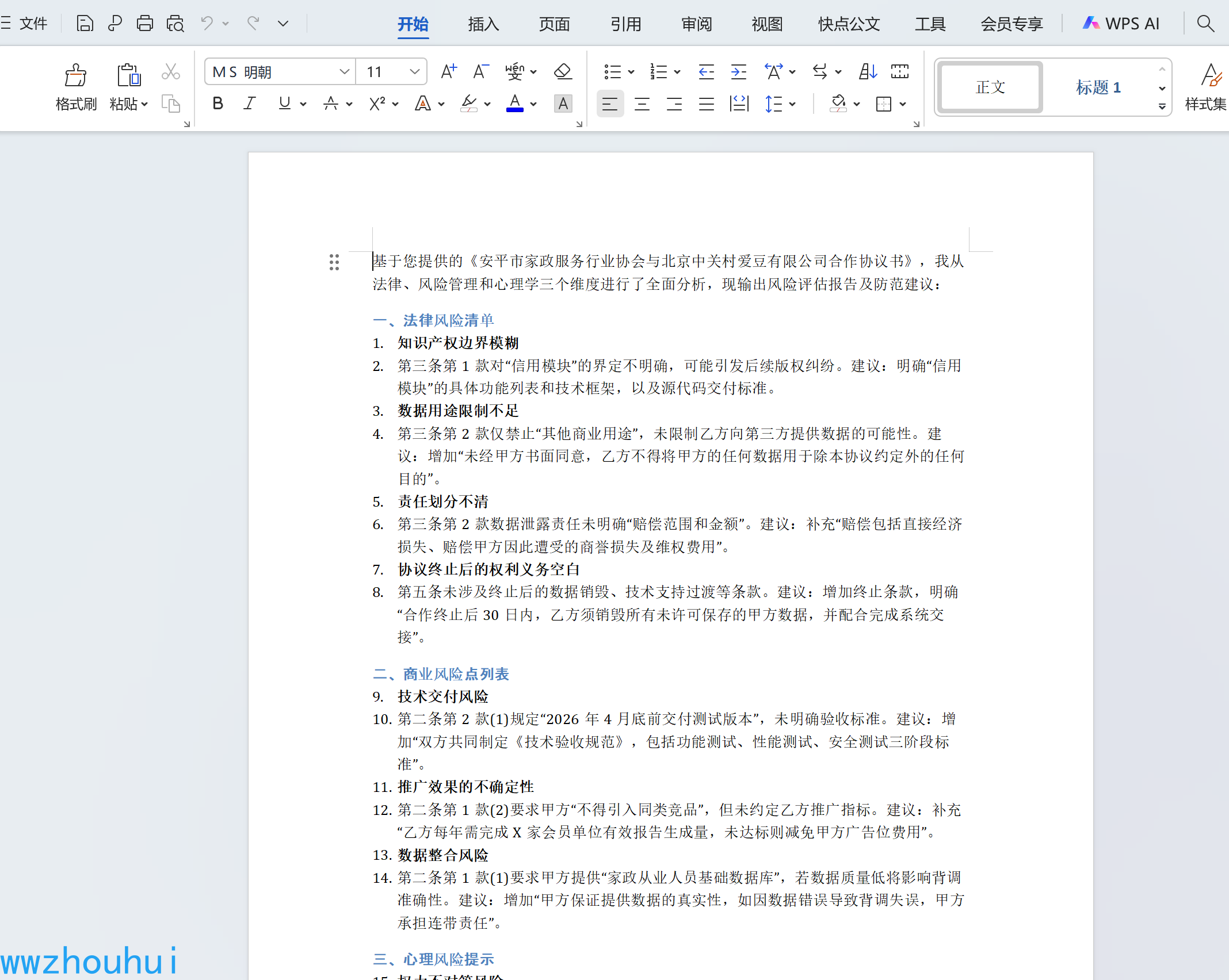Click the decrease indent icon

pyautogui.click(x=706, y=72)
